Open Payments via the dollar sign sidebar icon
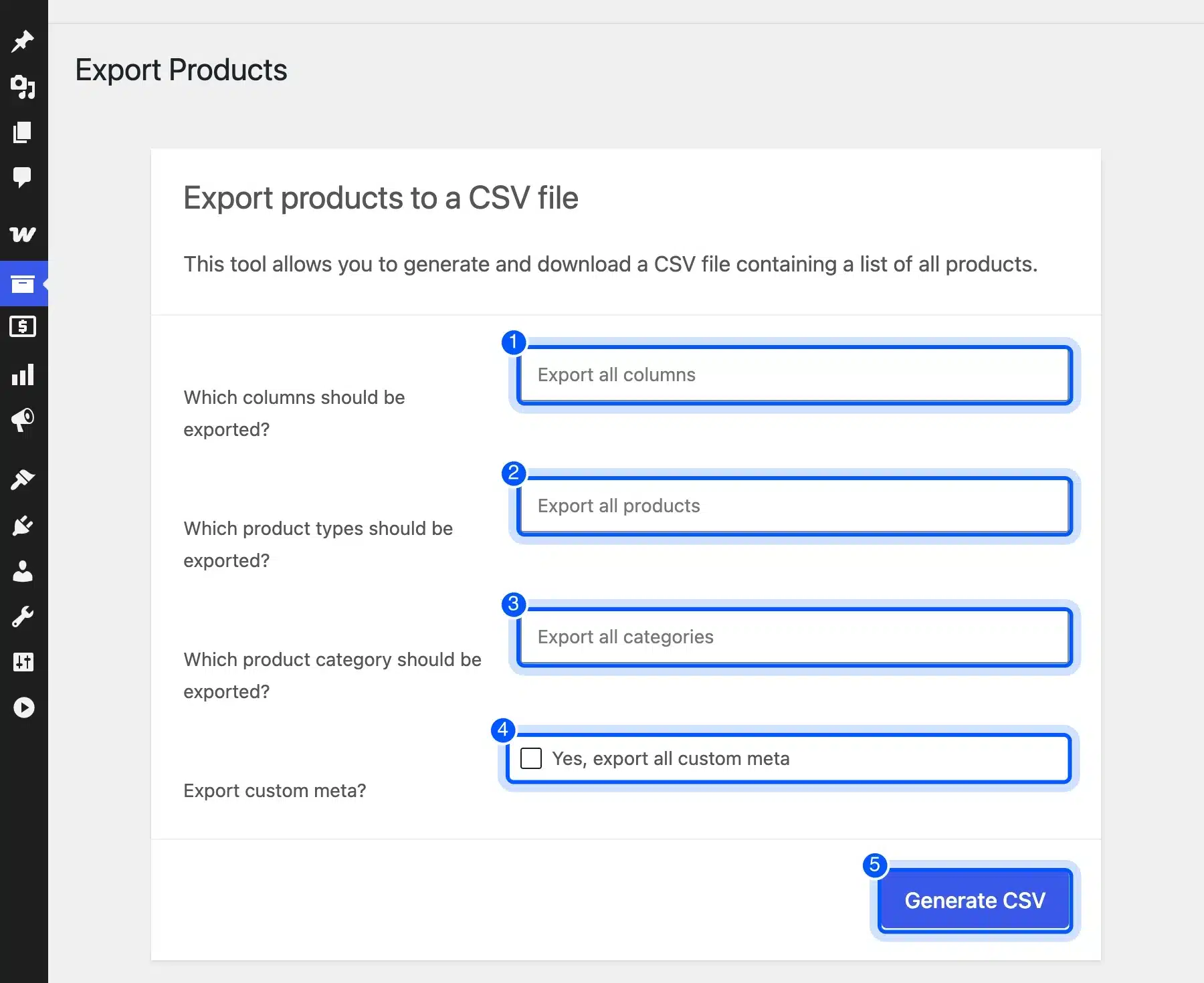The height and width of the screenshot is (983, 1204). coord(23,326)
